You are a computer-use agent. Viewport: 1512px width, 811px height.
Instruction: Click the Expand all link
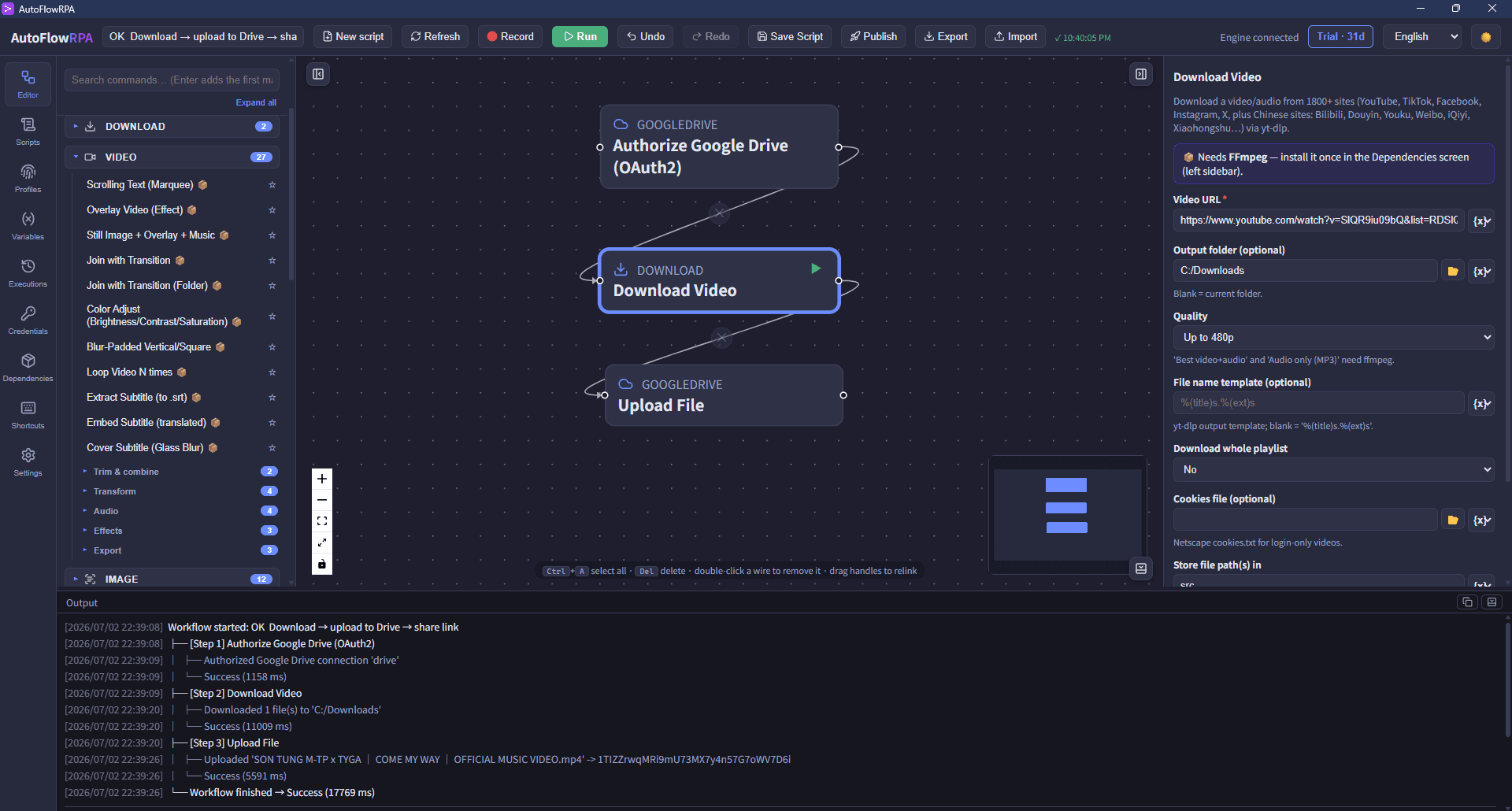coord(256,102)
